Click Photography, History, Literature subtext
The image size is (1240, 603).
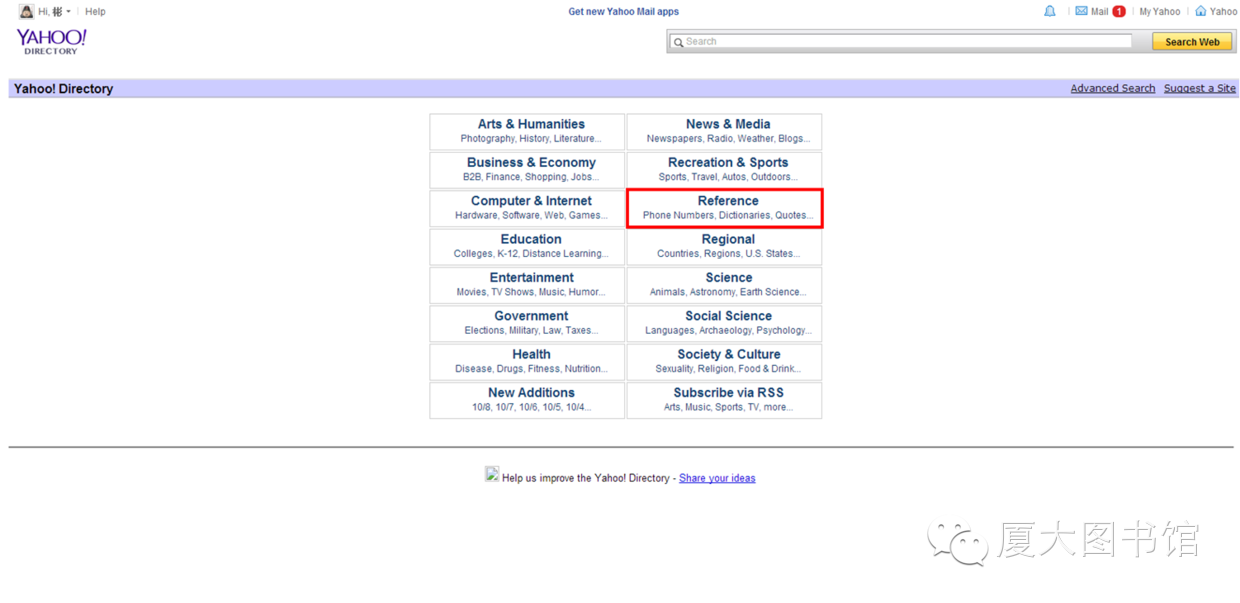coord(531,139)
